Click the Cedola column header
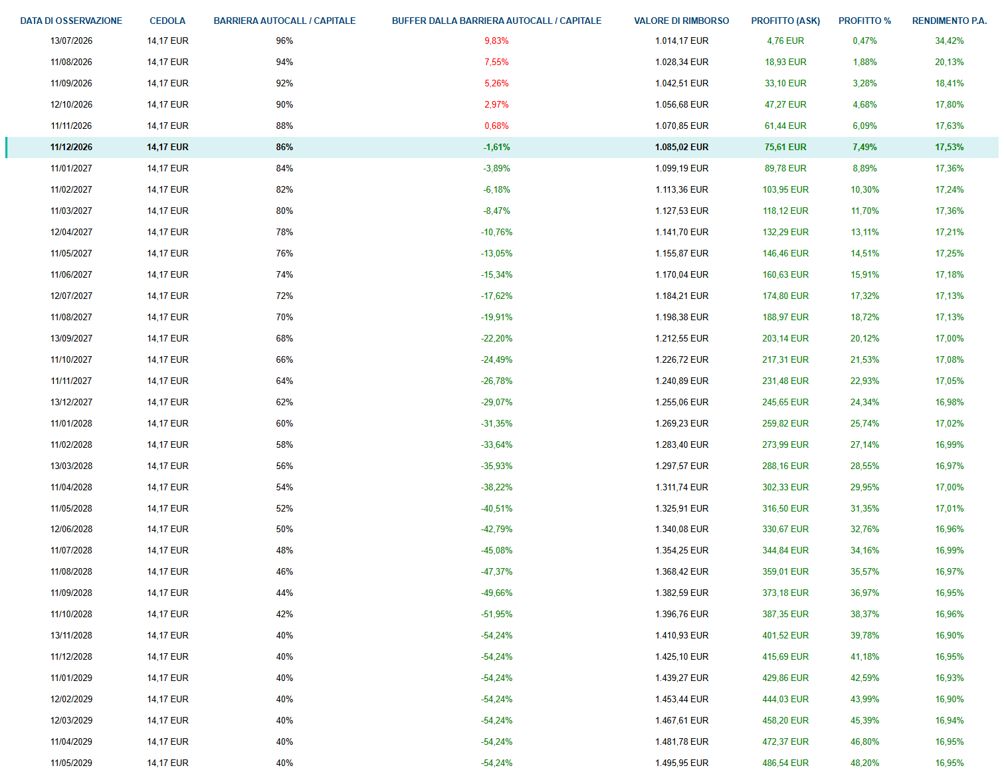The width and height of the screenshot is (1004, 782). [167, 20]
